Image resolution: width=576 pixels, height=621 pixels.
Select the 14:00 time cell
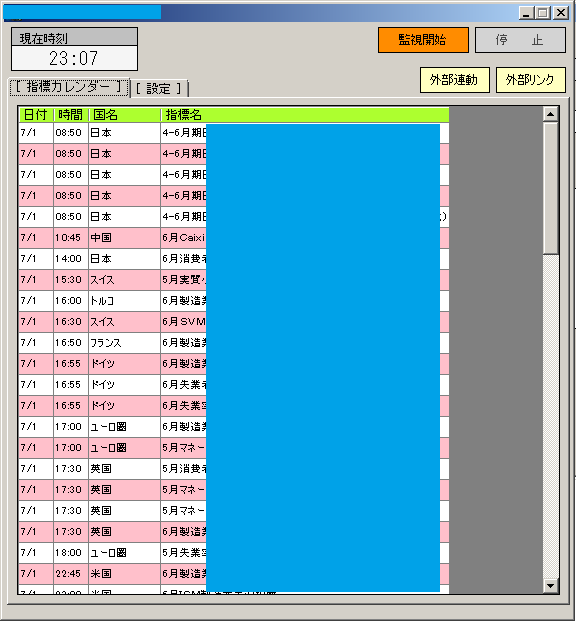coord(71,259)
